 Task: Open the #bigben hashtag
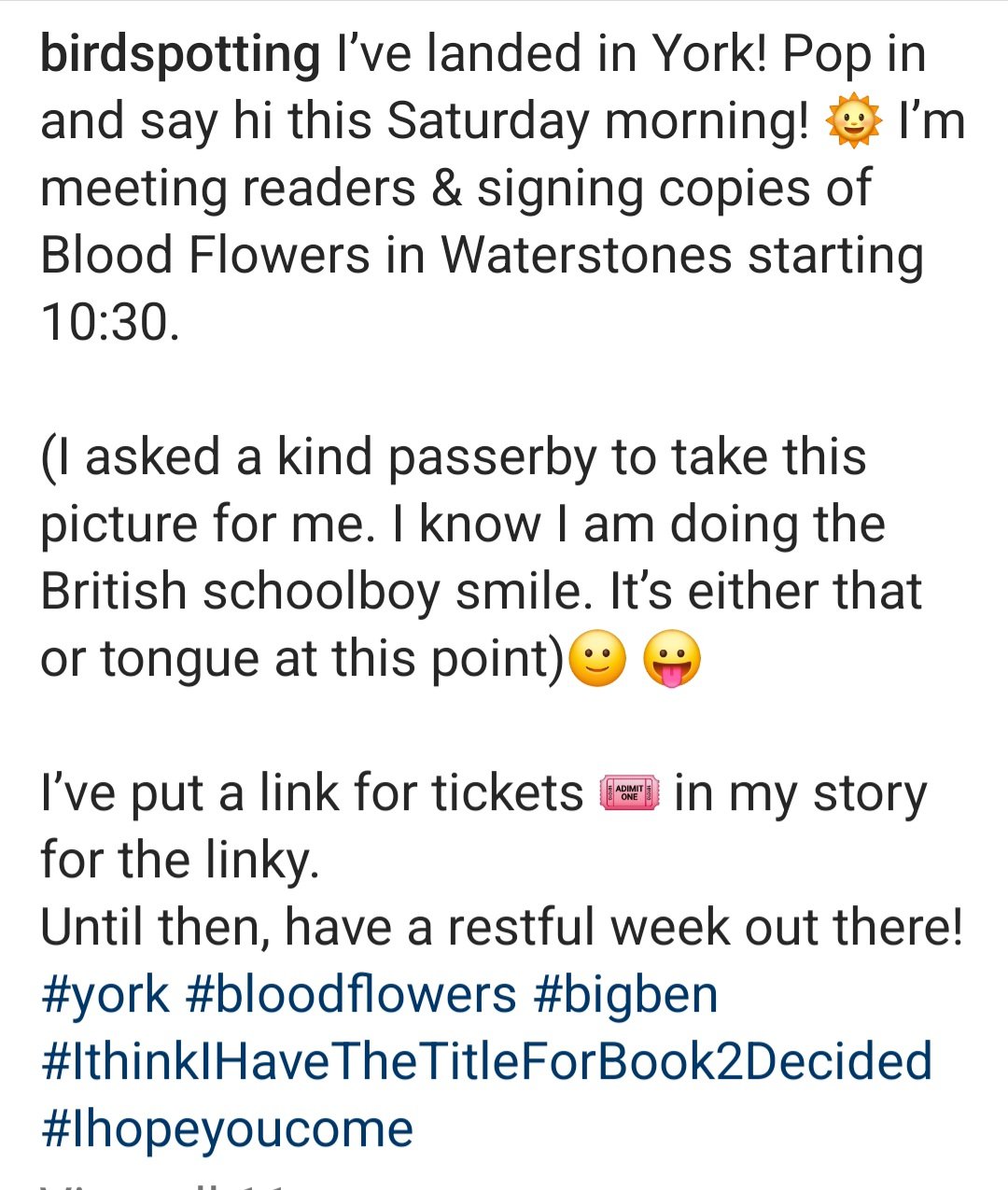pyautogui.click(x=625, y=995)
